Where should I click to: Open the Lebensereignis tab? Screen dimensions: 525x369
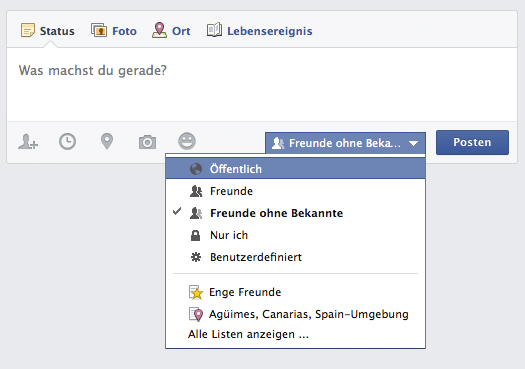(259, 31)
